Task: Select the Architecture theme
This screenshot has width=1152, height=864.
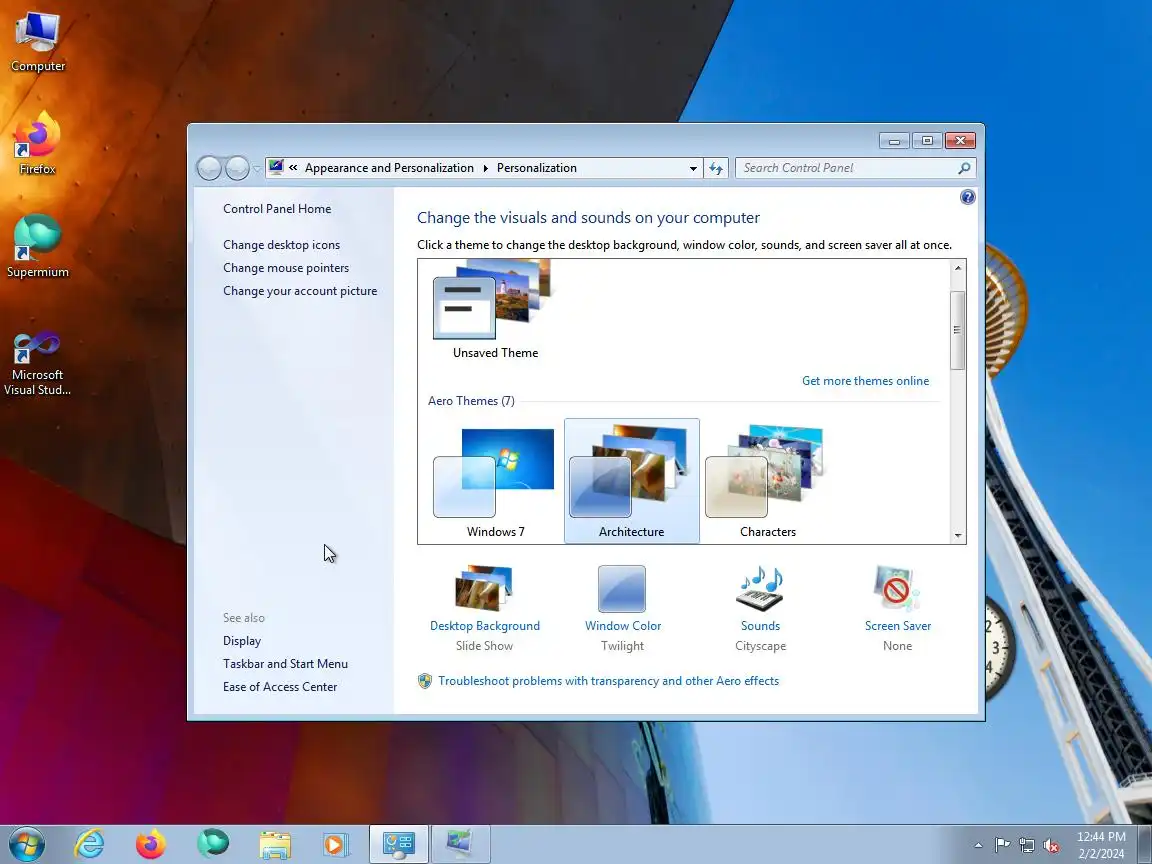Action: pyautogui.click(x=631, y=481)
